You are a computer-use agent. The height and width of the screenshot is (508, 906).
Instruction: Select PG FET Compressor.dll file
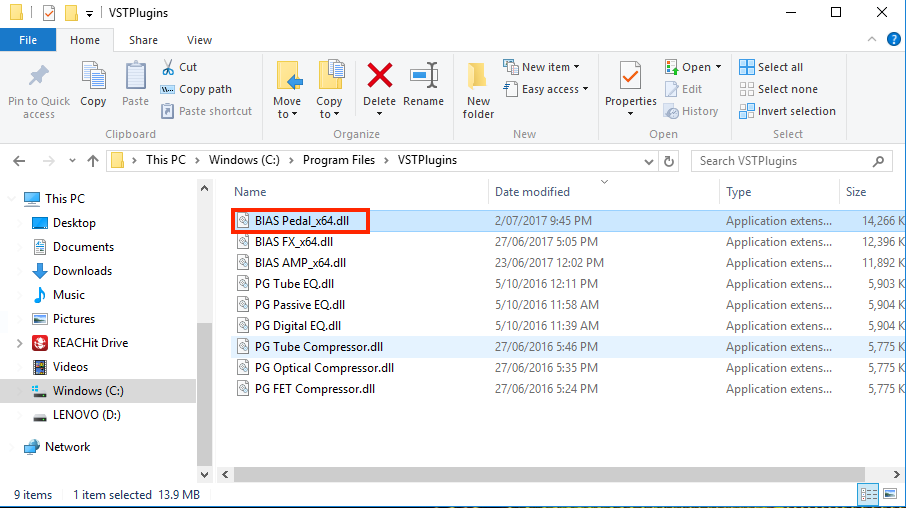tap(314, 388)
